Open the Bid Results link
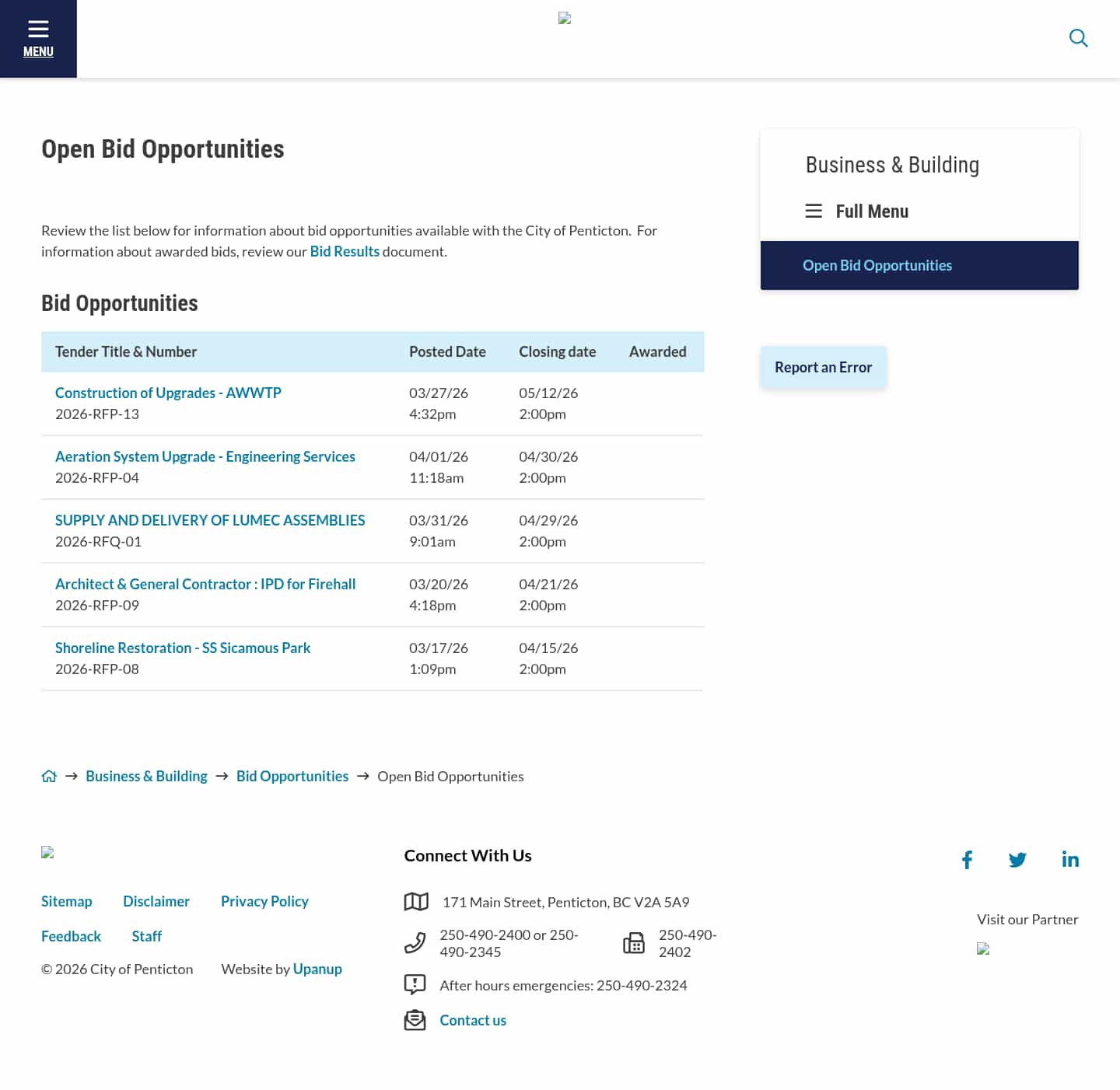Screen dimensions: 1120x1090 coord(345,251)
